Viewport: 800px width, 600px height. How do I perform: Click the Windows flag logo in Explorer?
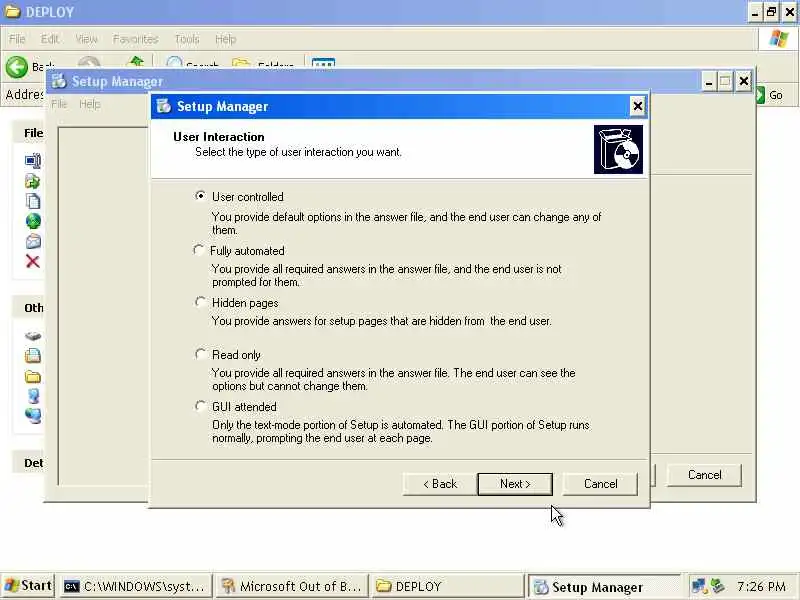pos(779,38)
